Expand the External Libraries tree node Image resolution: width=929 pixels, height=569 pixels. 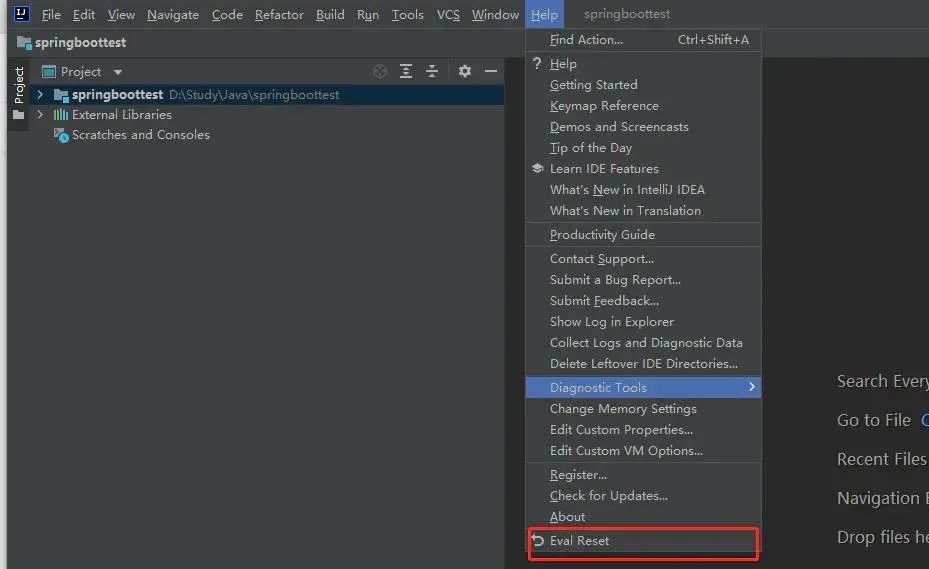click(40, 115)
